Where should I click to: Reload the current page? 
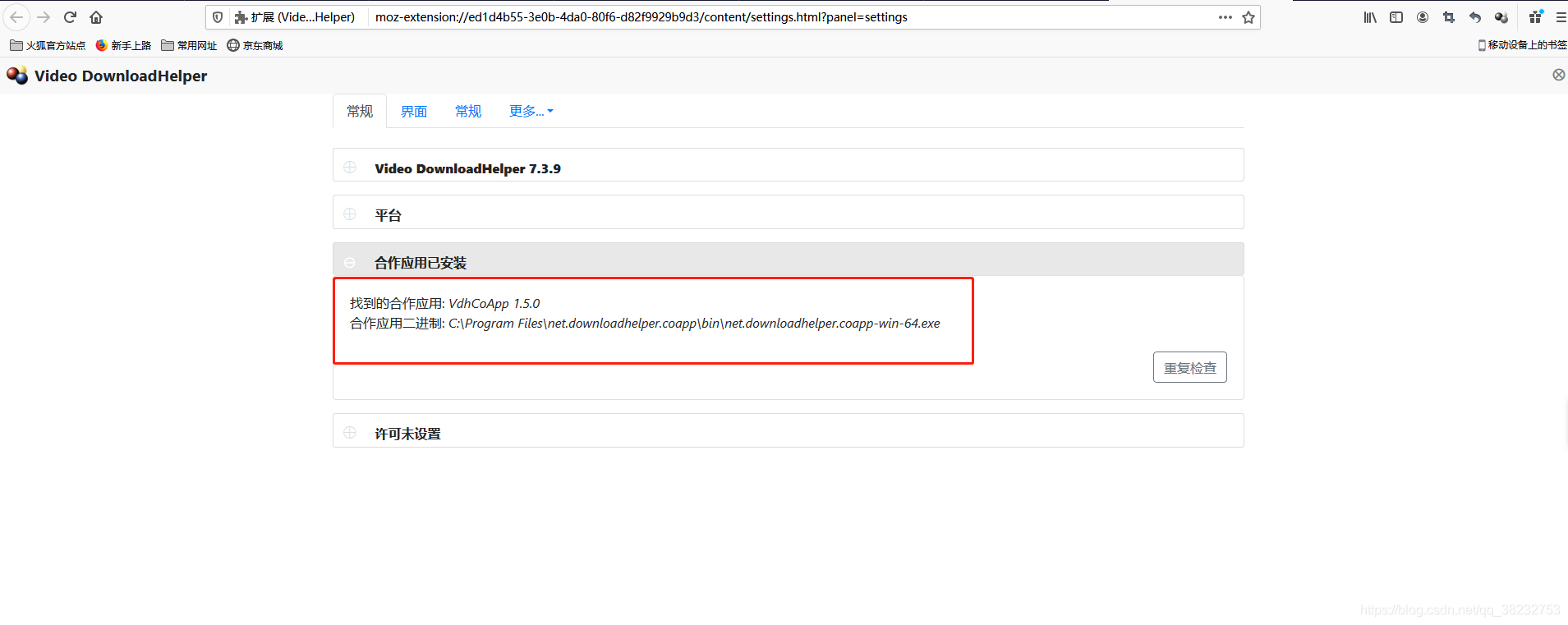(70, 17)
